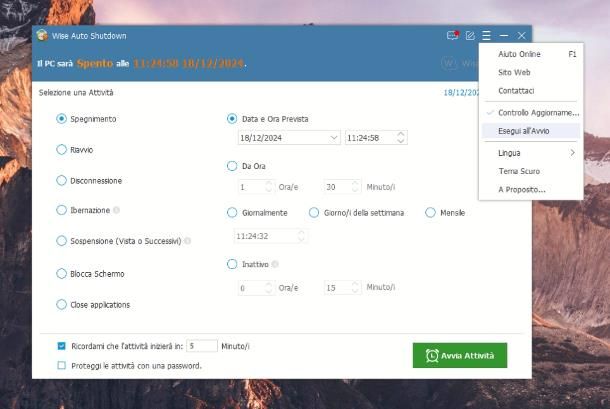Click the Inattivo hours stepper showing 0

point(268,288)
